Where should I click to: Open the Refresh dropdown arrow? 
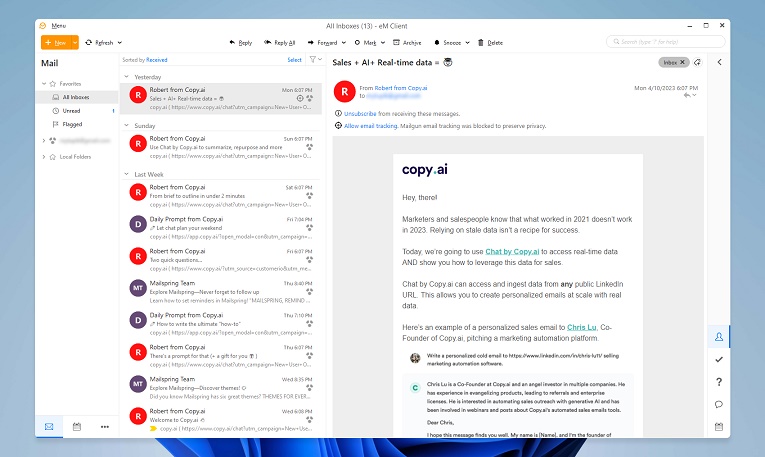tap(120, 42)
